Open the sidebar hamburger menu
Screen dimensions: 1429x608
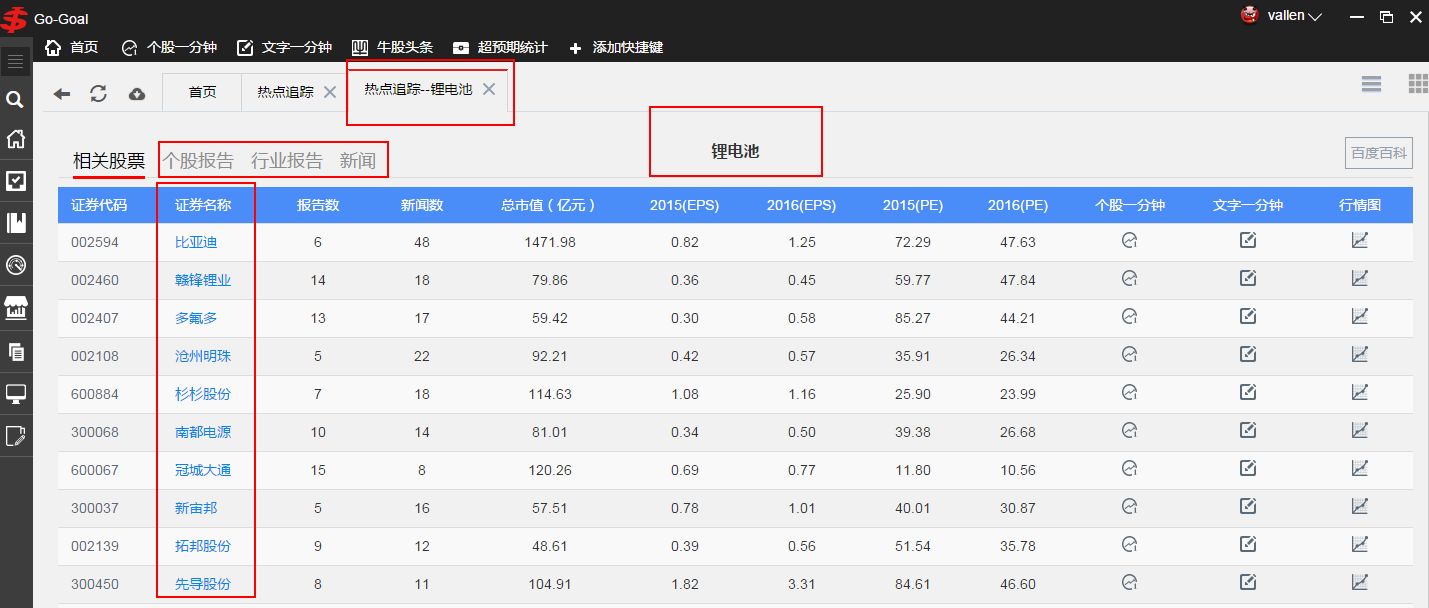pos(15,62)
